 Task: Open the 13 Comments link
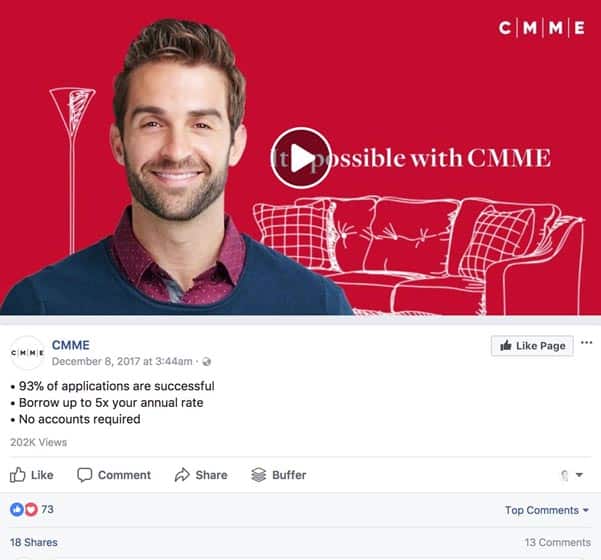pos(558,542)
